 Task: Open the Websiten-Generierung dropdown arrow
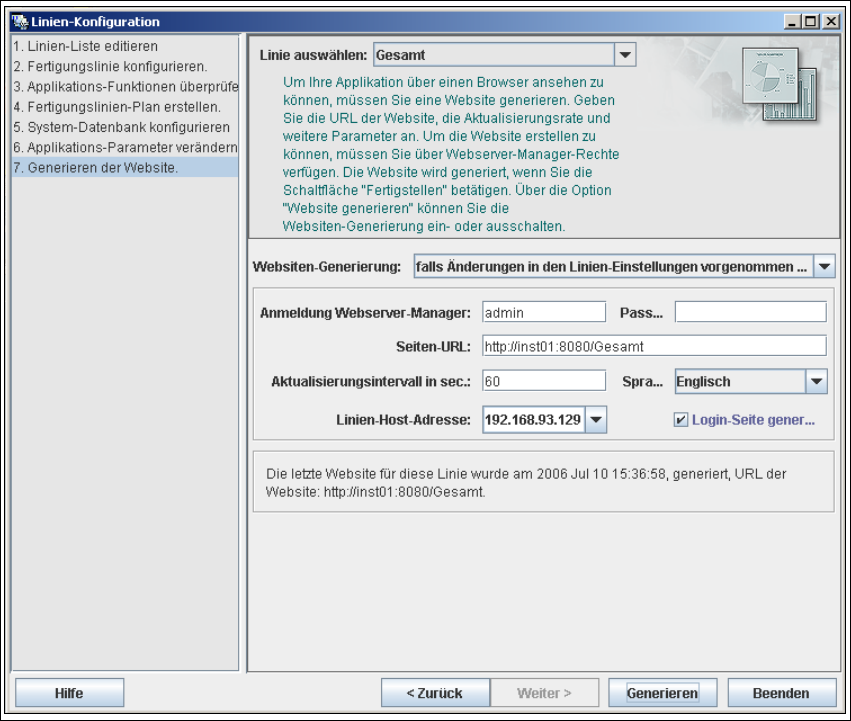coord(824,267)
